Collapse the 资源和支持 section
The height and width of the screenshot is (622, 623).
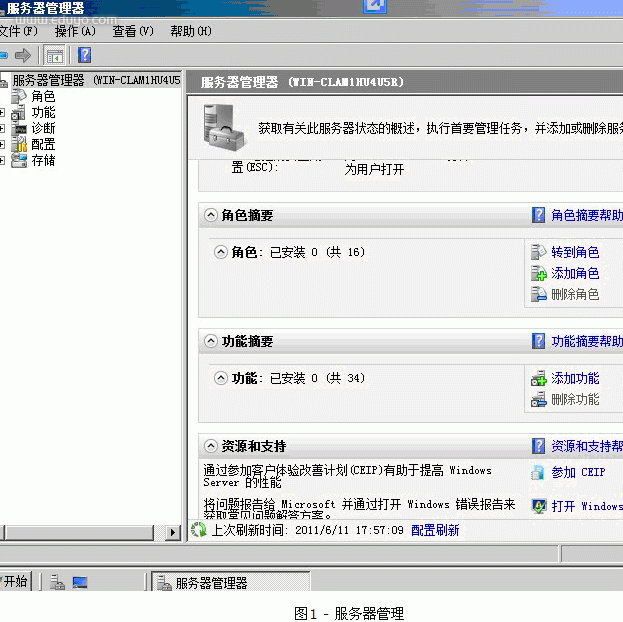211,446
